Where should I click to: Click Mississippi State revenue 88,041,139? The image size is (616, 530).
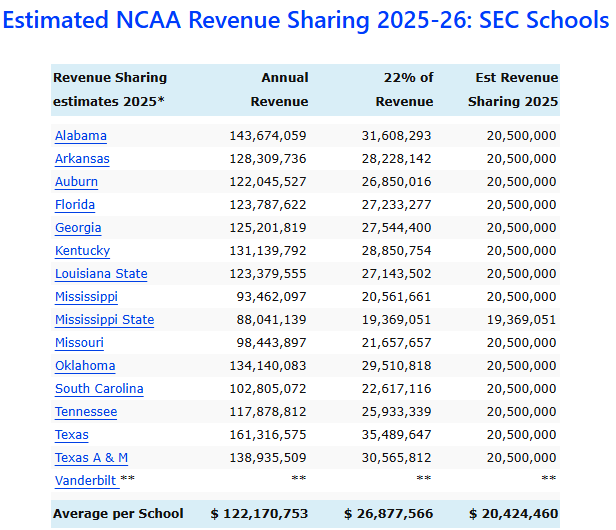pyautogui.click(x=271, y=320)
